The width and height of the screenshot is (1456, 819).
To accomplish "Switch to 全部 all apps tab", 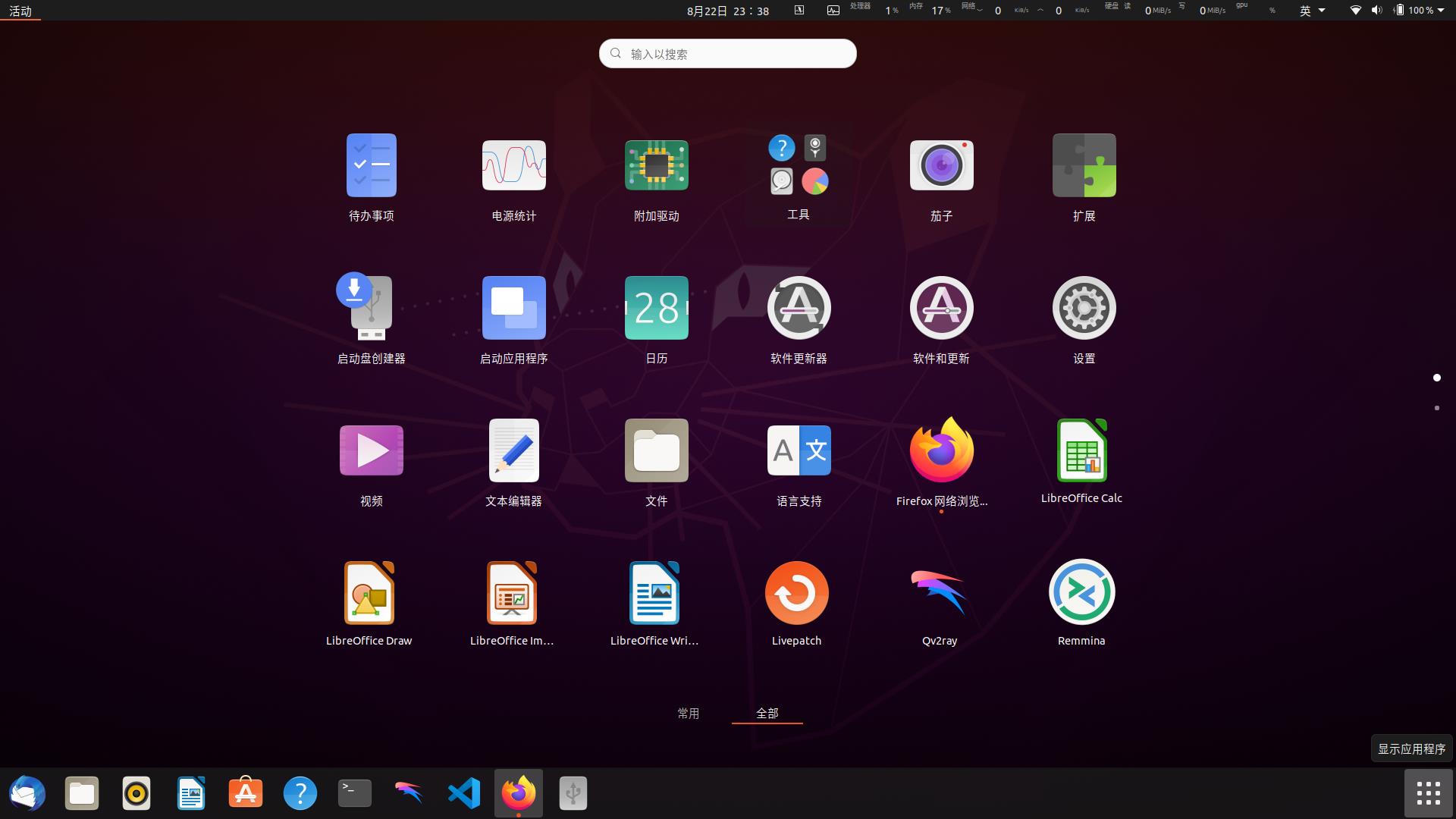I will click(x=767, y=713).
